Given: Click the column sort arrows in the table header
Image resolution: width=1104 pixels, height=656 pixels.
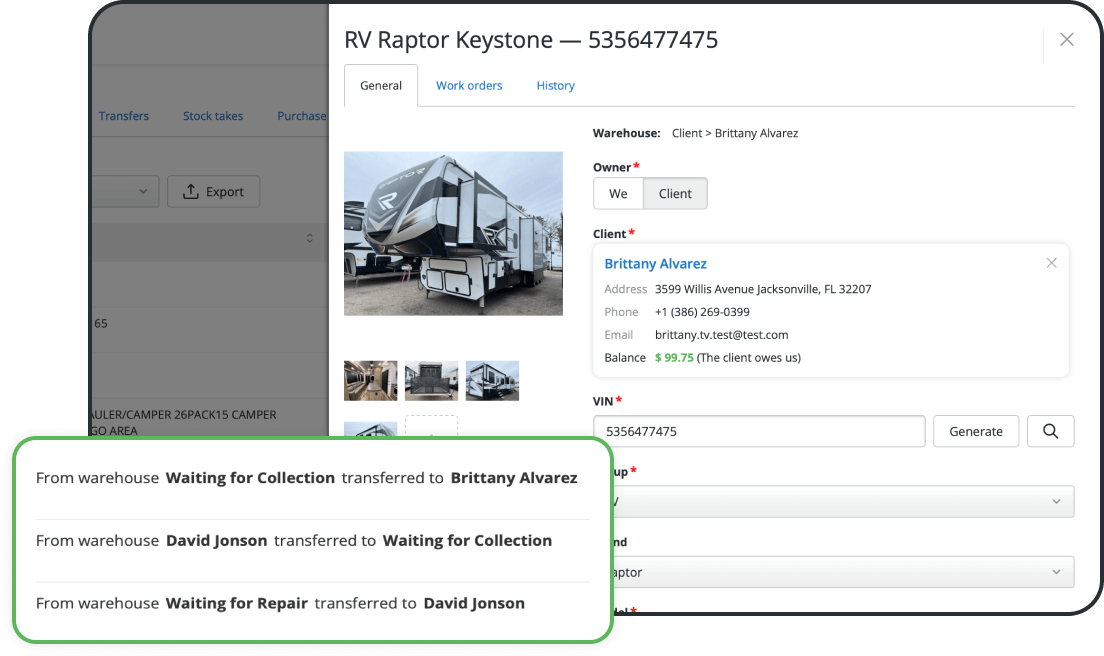Looking at the screenshot, I should pyautogui.click(x=310, y=238).
